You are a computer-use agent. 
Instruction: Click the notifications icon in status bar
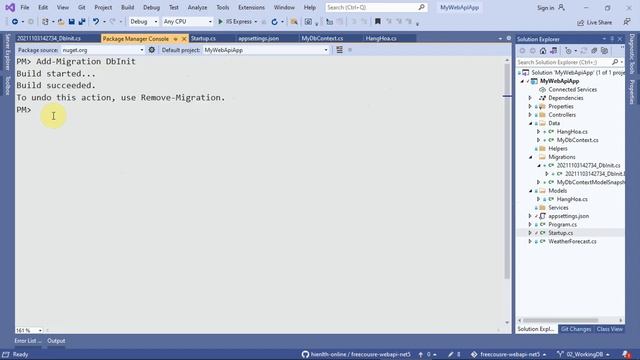tap(627, 354)
